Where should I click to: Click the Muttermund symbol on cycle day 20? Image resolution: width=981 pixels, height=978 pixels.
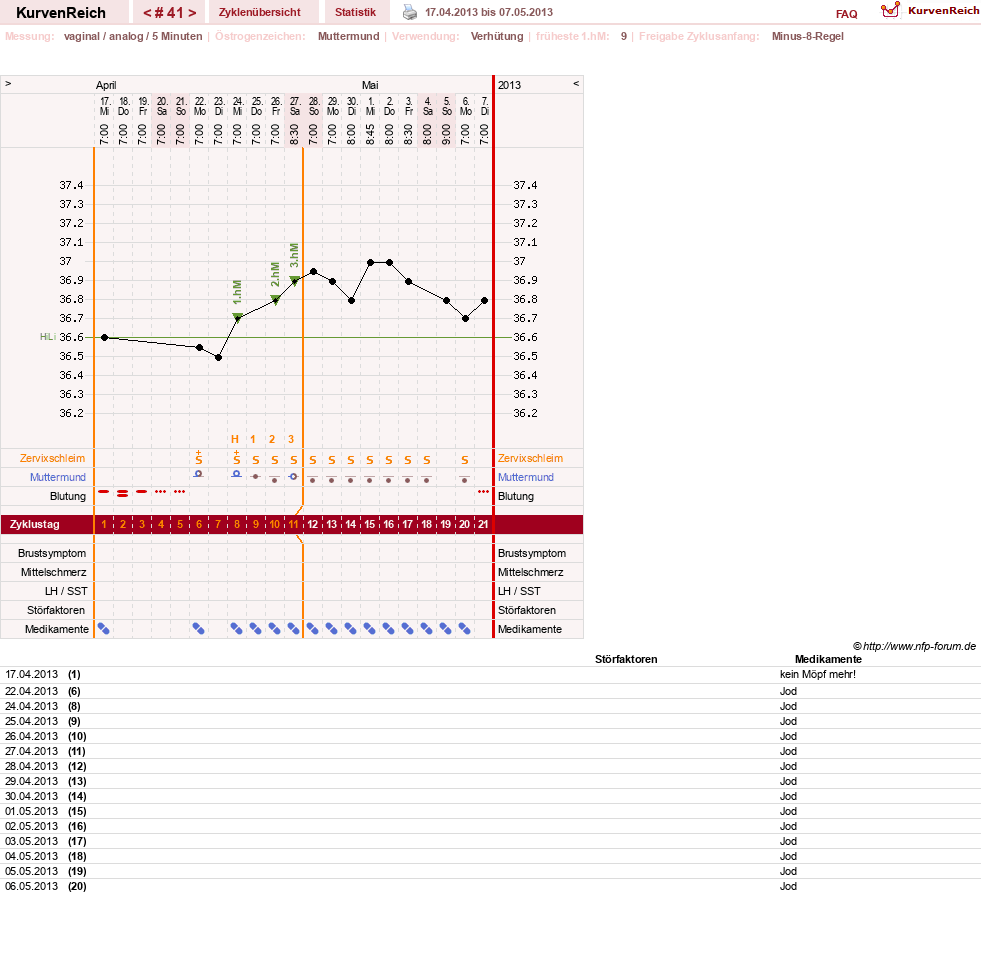pyautogui.click(x=464, y=479)
